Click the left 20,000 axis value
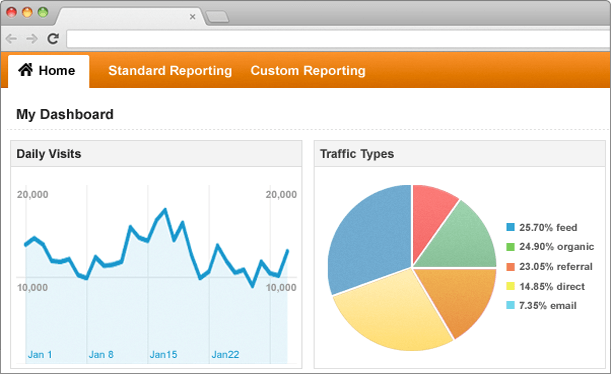Screen dimensions: 611x374 pos(32,194)
